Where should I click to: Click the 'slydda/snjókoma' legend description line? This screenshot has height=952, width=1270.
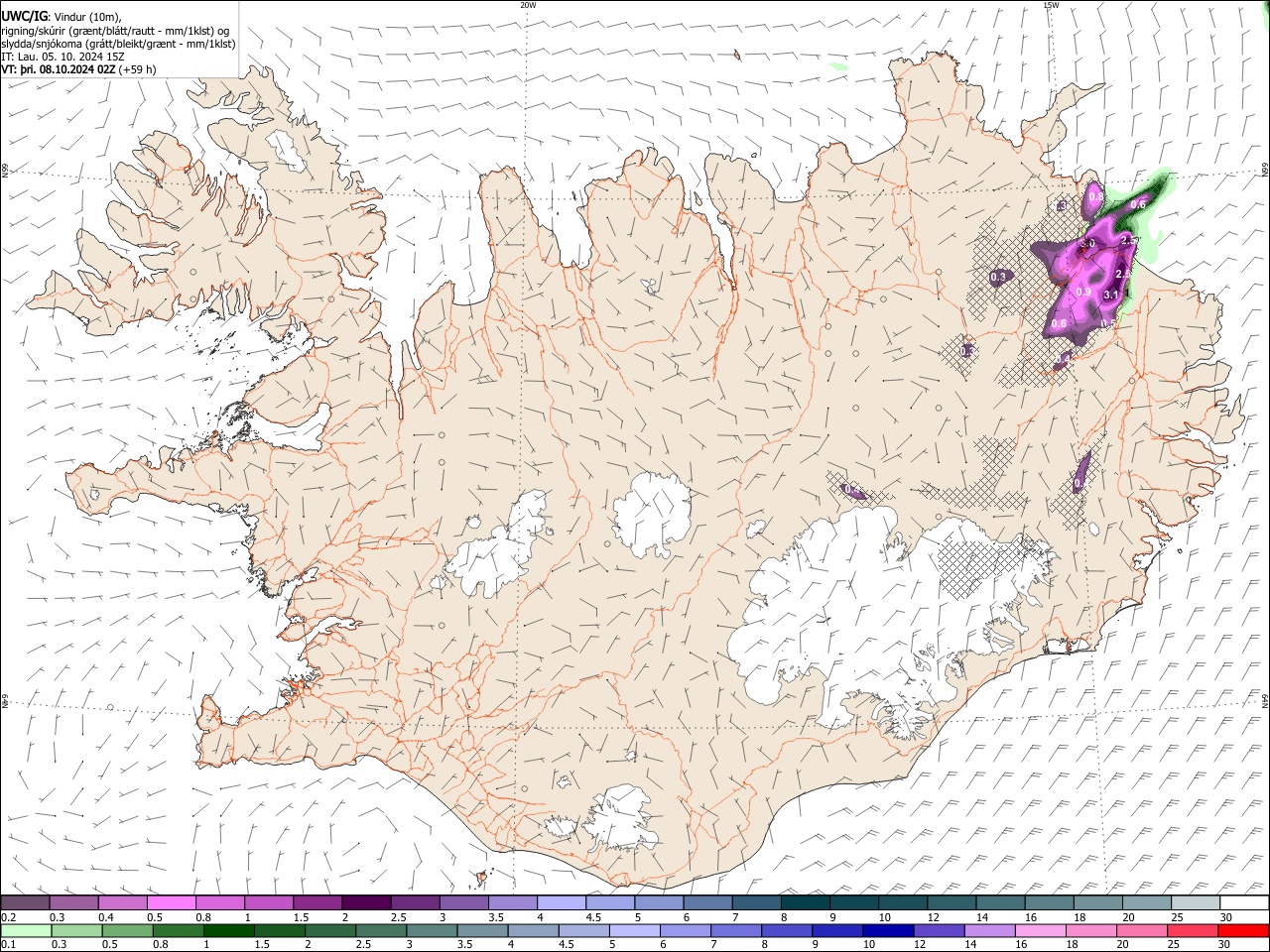click(118, 44)
